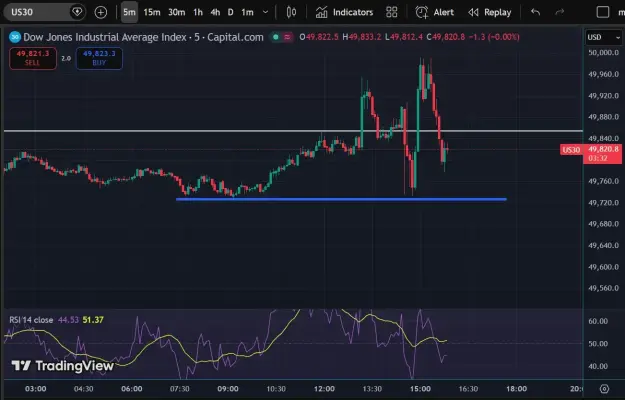625x400 pixels.
Task: Click the undo arrow
Action: pyautogui.click(x=536, y=12)
